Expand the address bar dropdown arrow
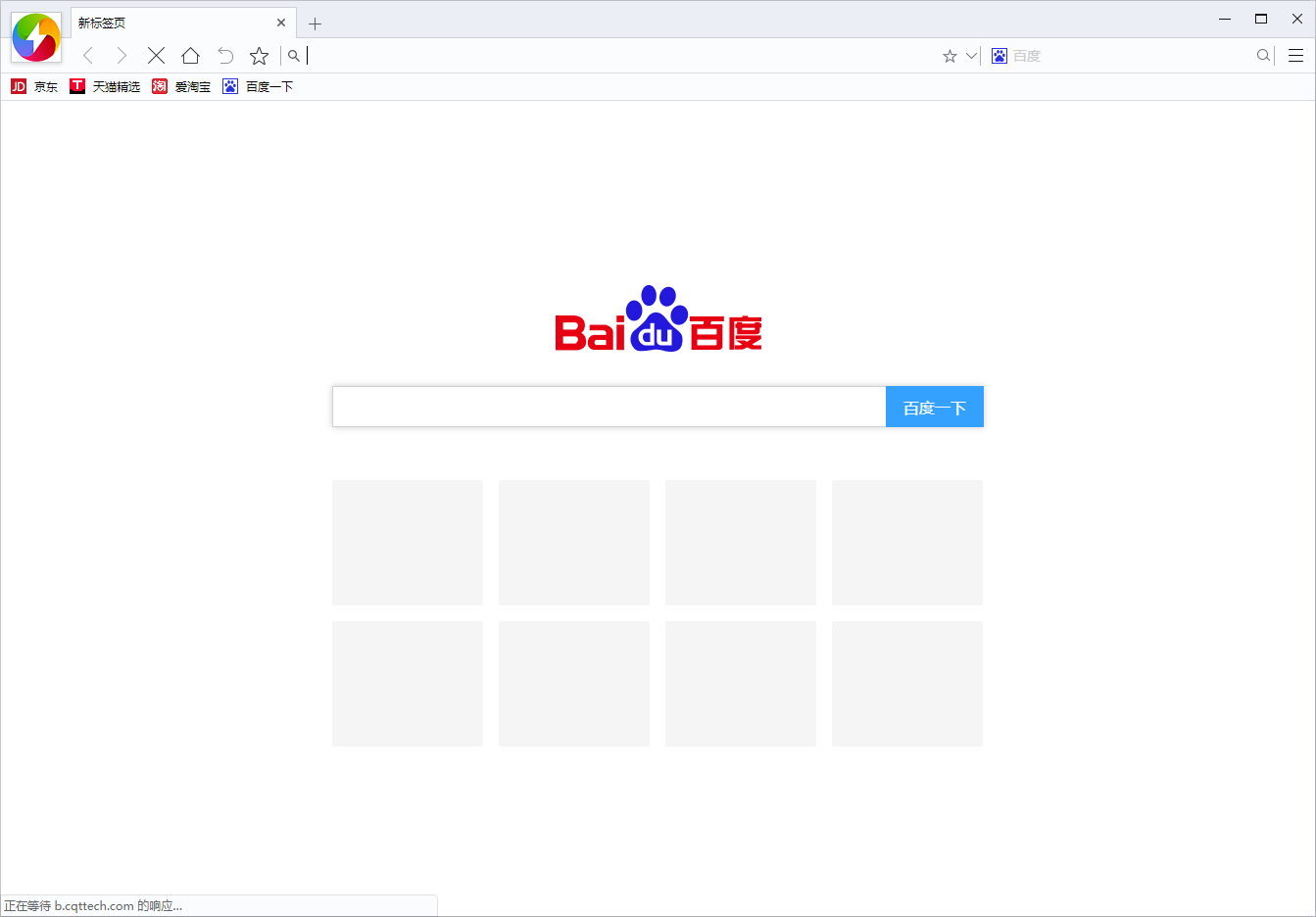 click(971, 56)
